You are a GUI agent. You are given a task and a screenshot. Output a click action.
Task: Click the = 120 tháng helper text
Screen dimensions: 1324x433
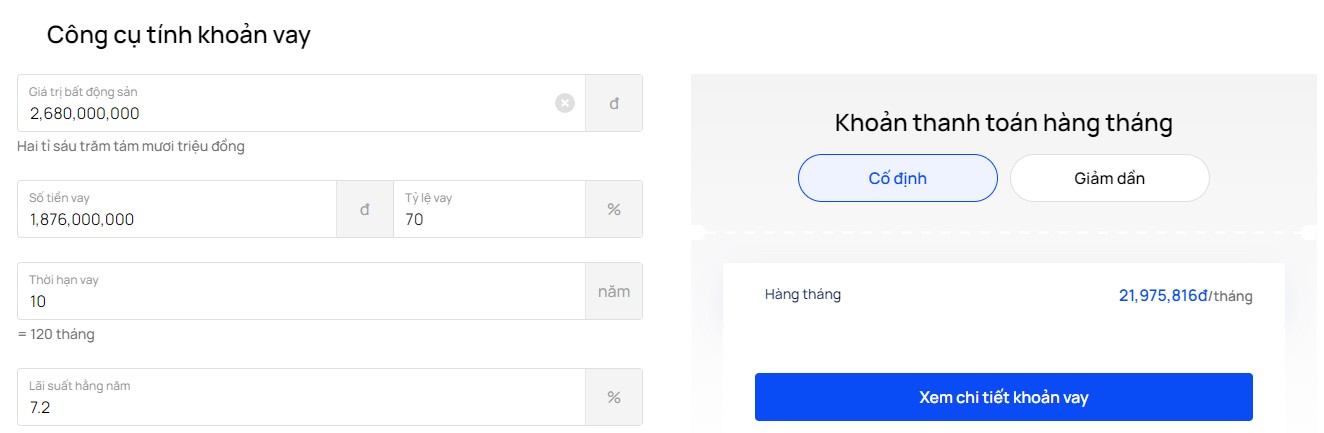coord(56,334)
